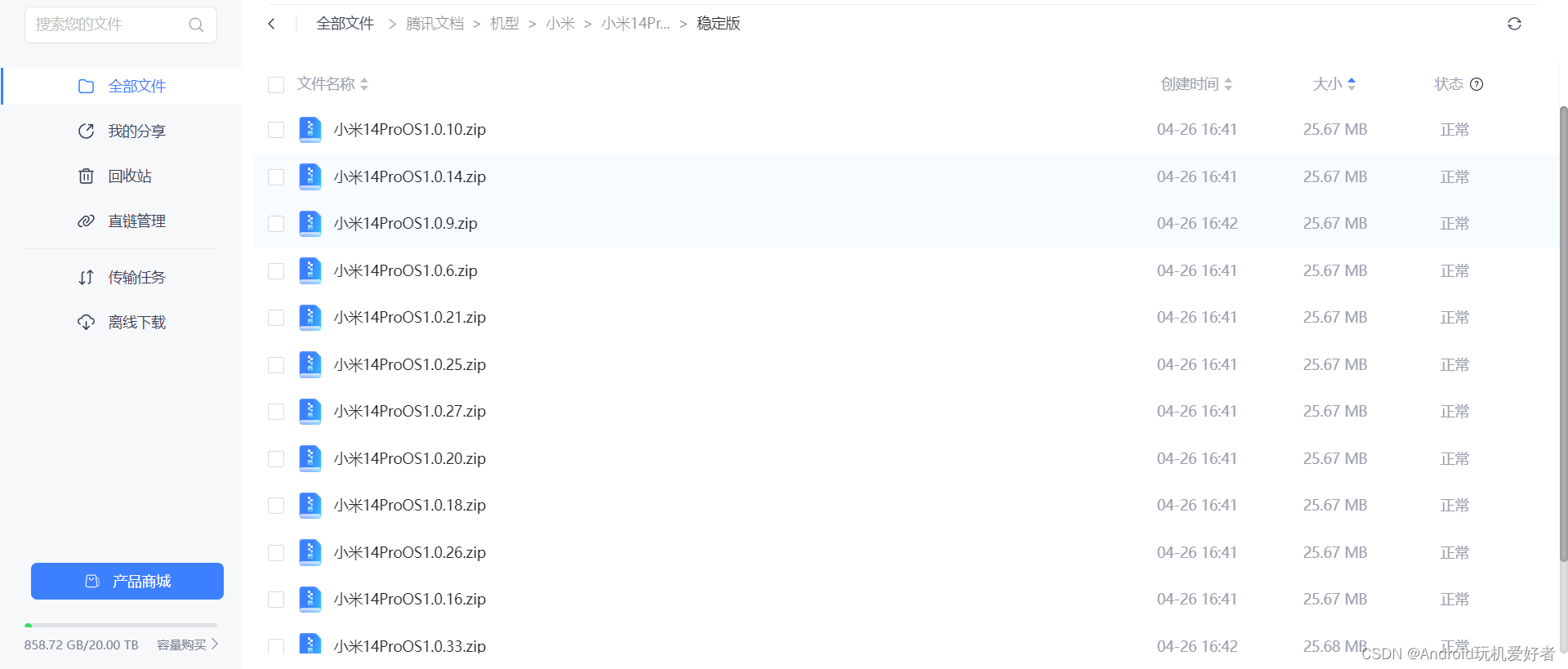Click the vertical scrollbar of file list
The height and width of the screenshot is (669, 1568).
click(1563, 333)
